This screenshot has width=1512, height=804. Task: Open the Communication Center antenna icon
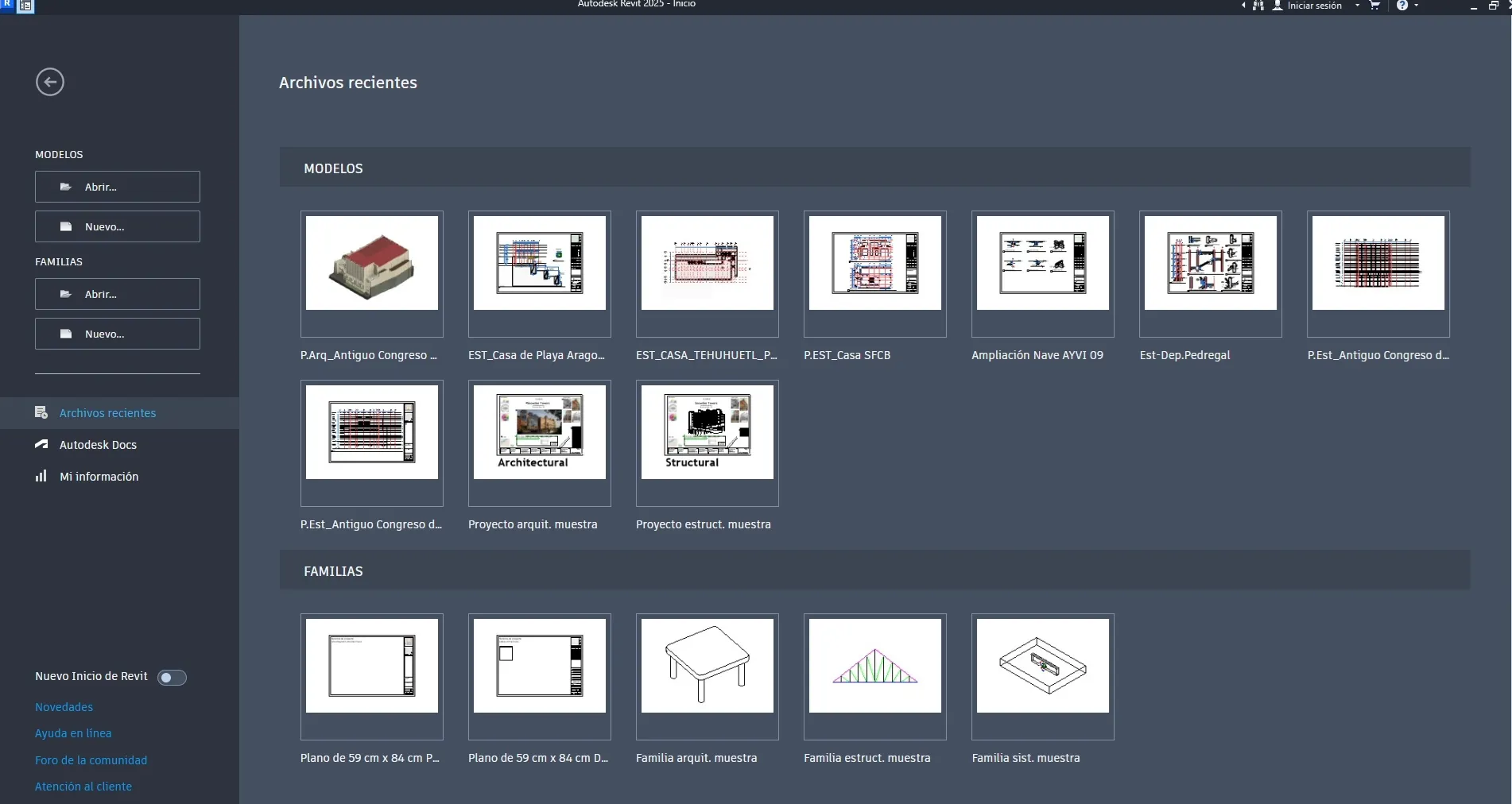1258,6
